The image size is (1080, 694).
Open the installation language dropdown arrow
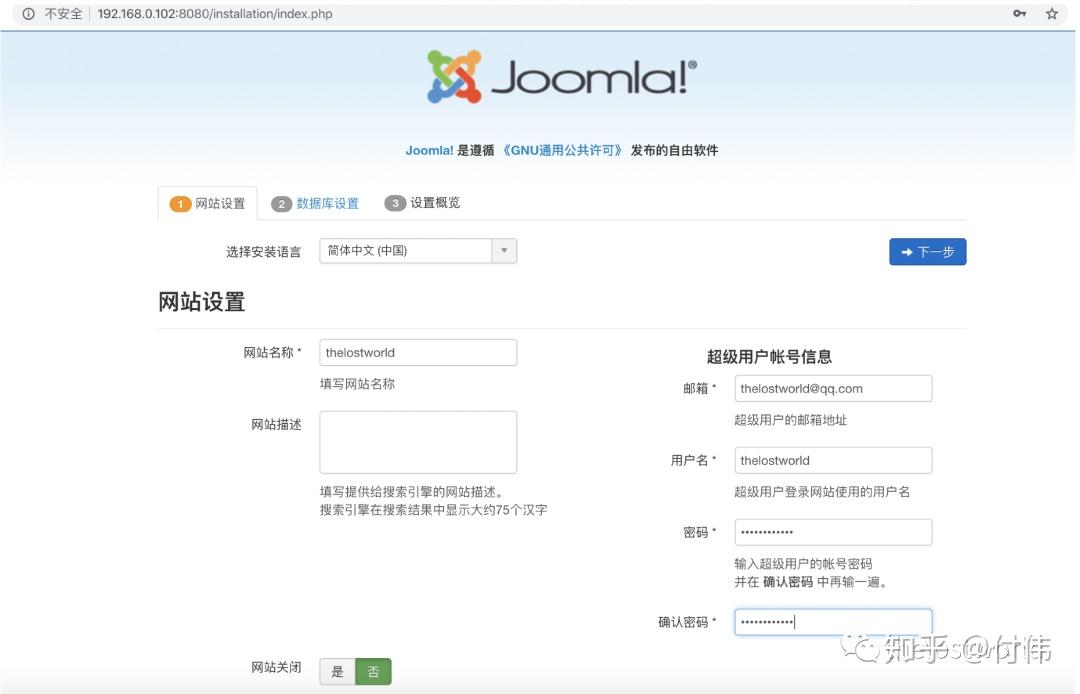(504, 250)
